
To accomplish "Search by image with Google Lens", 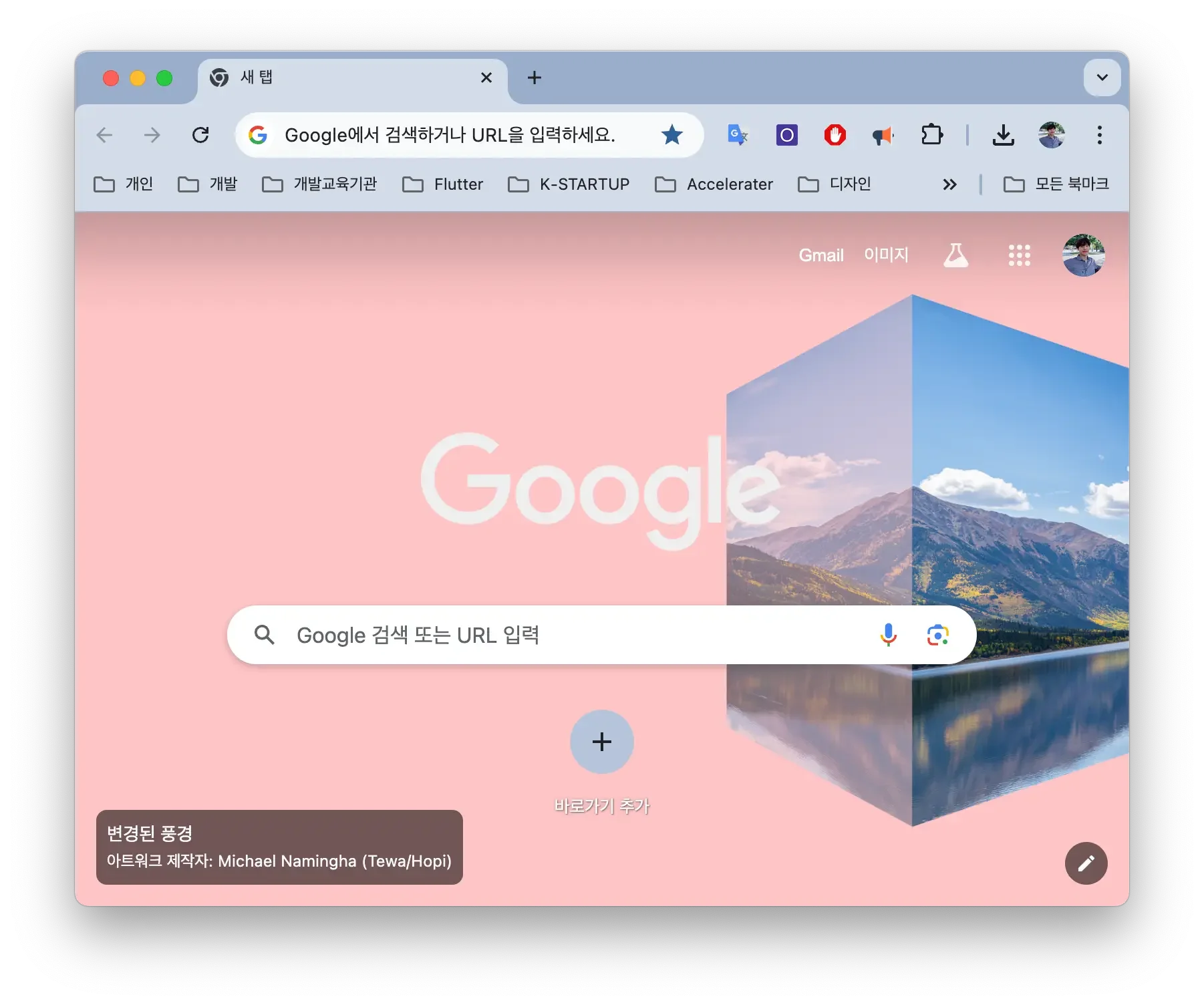I will 937,635.
